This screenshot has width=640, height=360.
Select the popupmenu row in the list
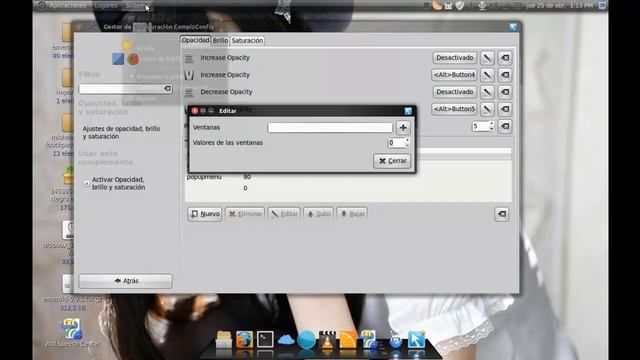click(349, 177)
